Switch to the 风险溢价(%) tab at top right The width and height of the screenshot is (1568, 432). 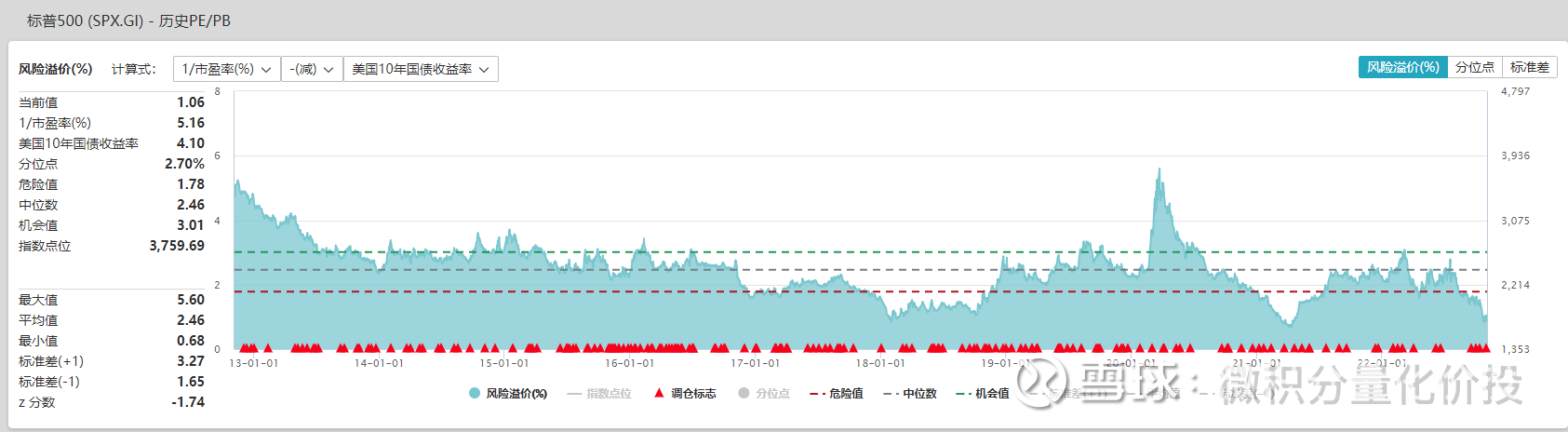coord(1402,67)
